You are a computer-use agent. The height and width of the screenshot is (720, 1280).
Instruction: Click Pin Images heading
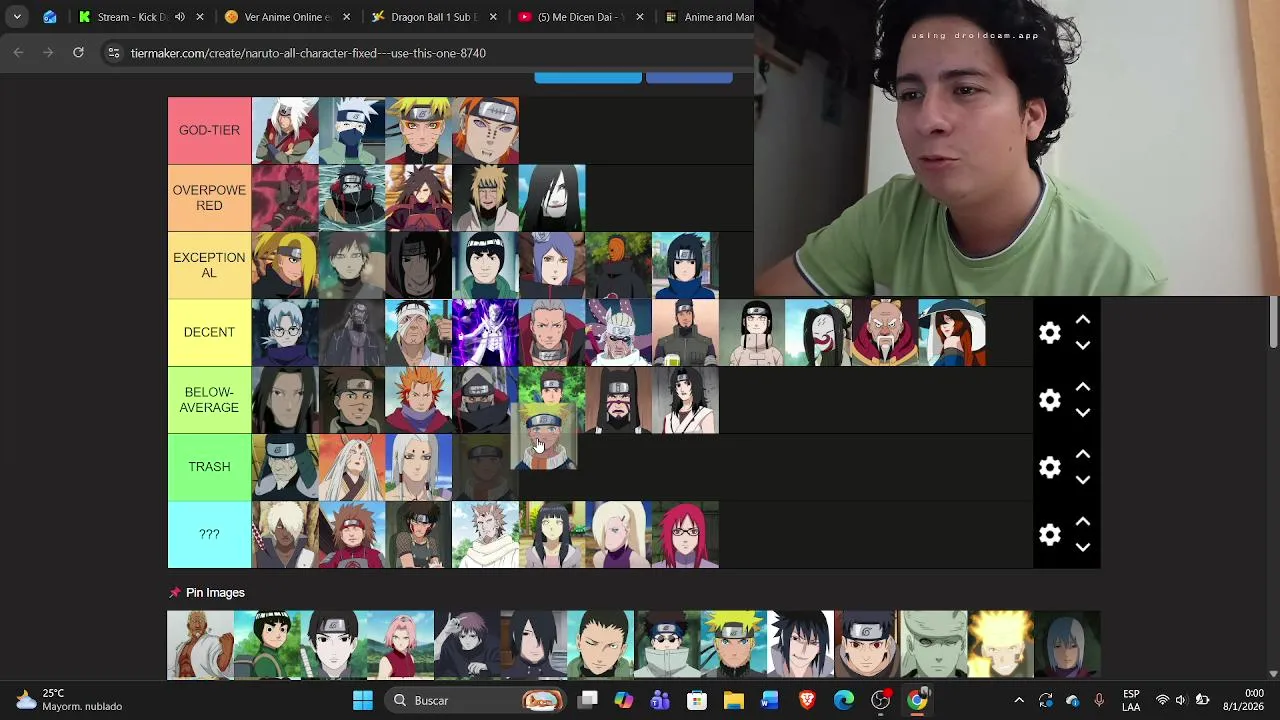[215, 593]
